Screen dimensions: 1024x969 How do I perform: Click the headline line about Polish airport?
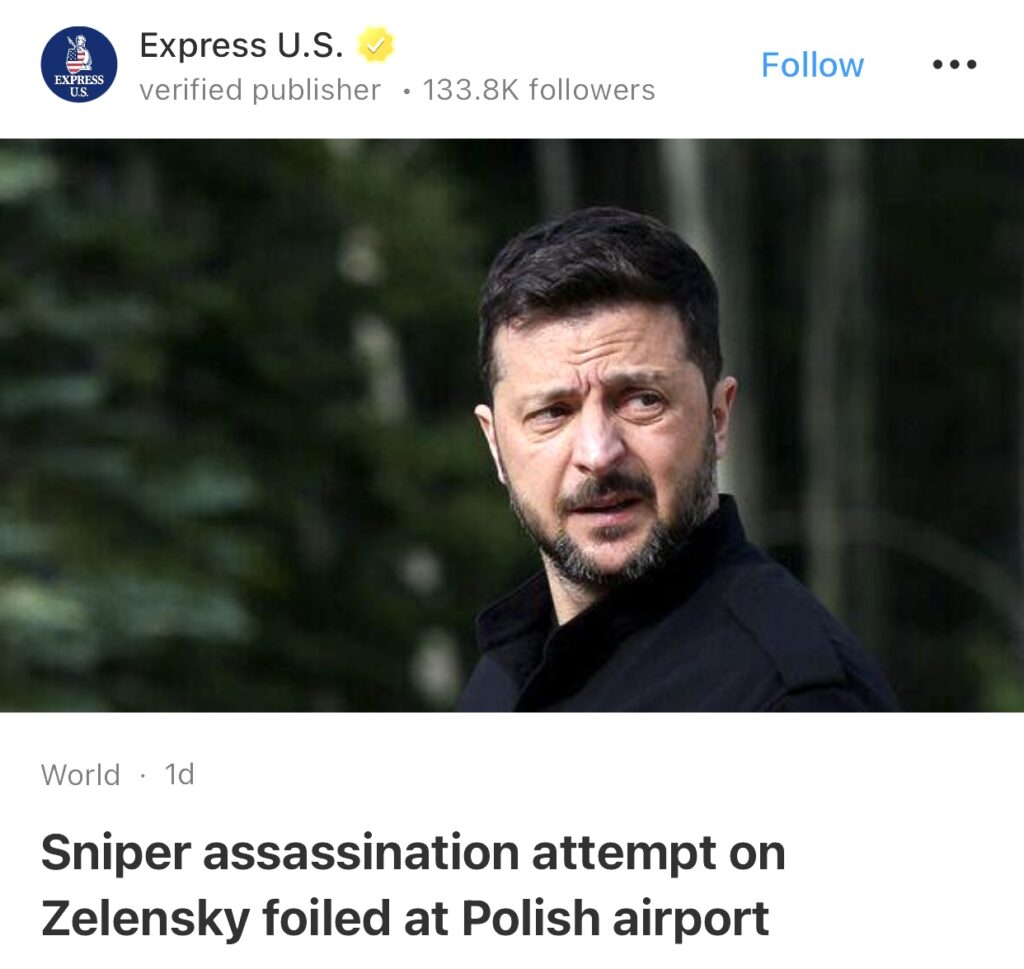point(405,918)
